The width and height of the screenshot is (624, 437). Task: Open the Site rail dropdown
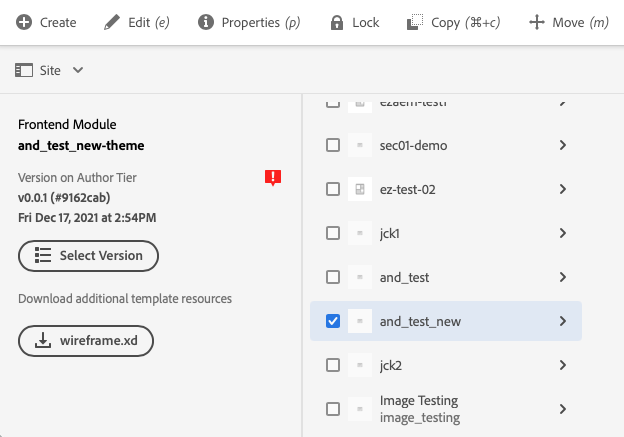(49, 70)
